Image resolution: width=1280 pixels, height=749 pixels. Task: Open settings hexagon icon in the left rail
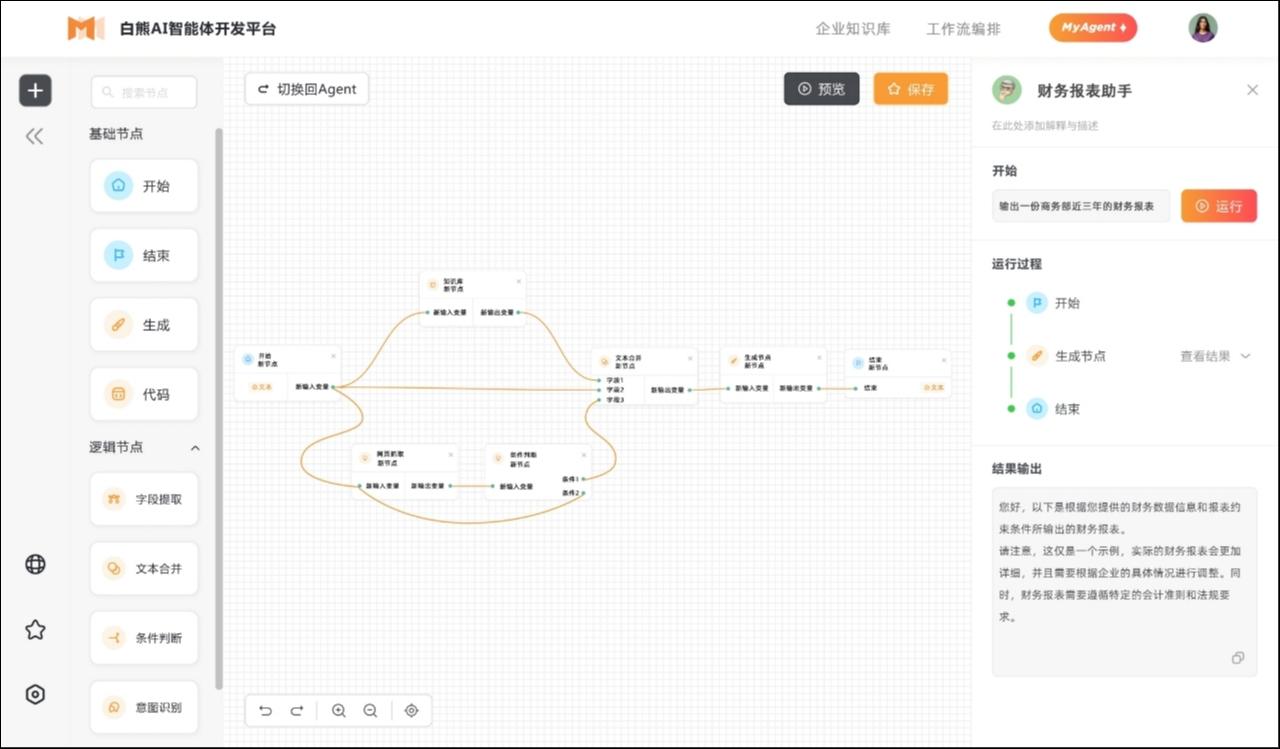coord(35,694)
